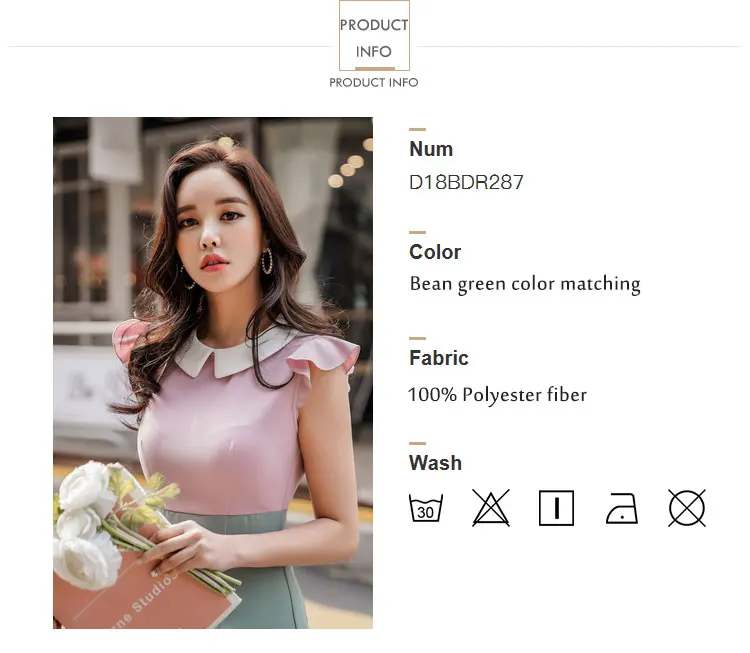The image size is (750, 653).
Task: Click the 30-degree machine wash icon
Action: click(426, 508)
